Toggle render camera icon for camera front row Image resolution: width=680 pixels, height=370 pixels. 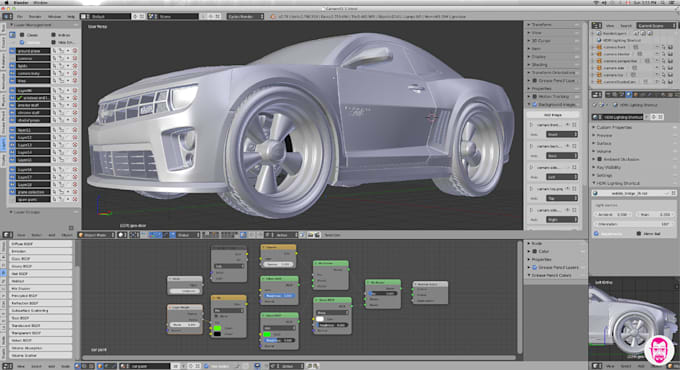pyautogui.click(x=670, y=47)
